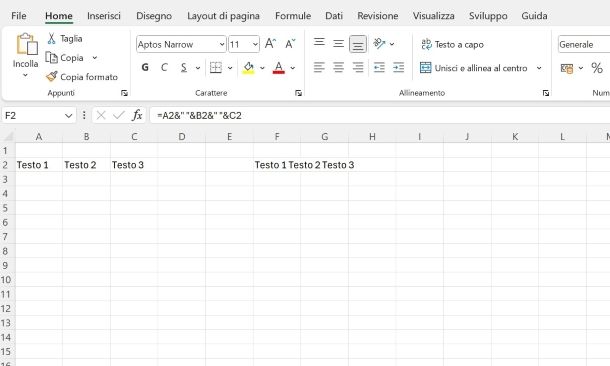
Task: Open Carattere font dialog launcher
Action: click(298, 93)
